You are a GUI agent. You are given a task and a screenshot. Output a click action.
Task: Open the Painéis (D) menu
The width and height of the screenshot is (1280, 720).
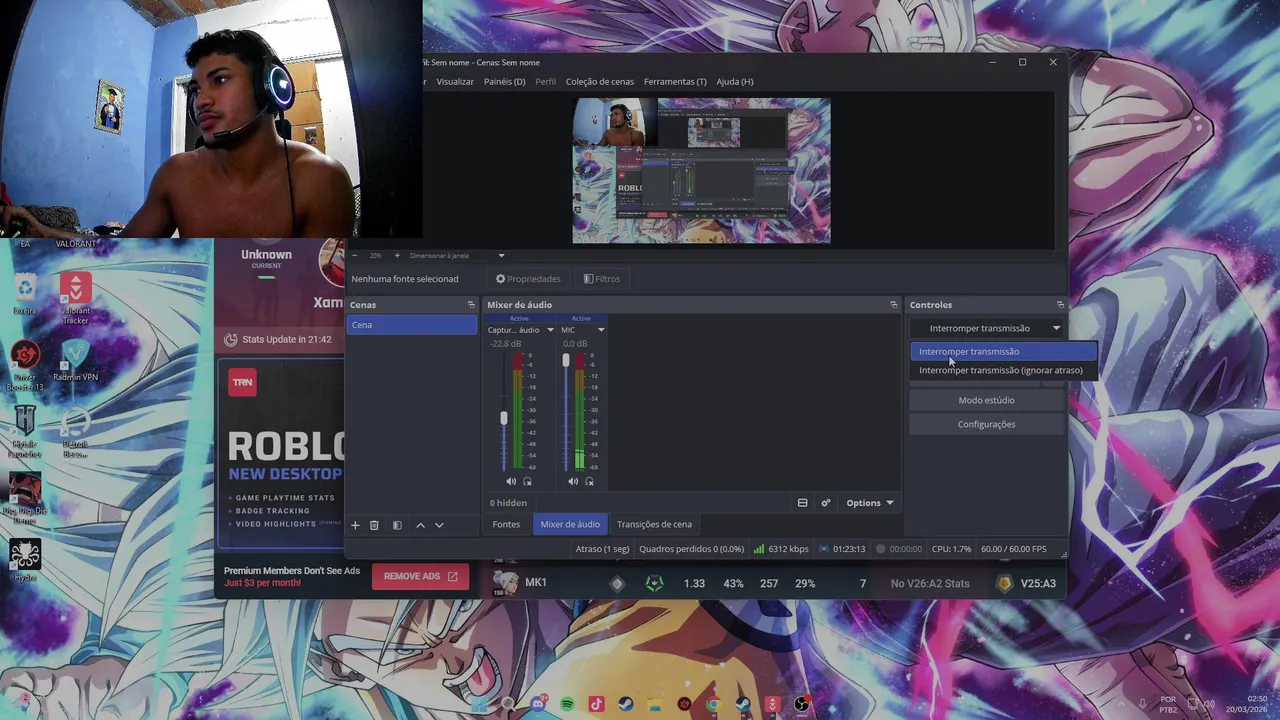coord(504,82)
